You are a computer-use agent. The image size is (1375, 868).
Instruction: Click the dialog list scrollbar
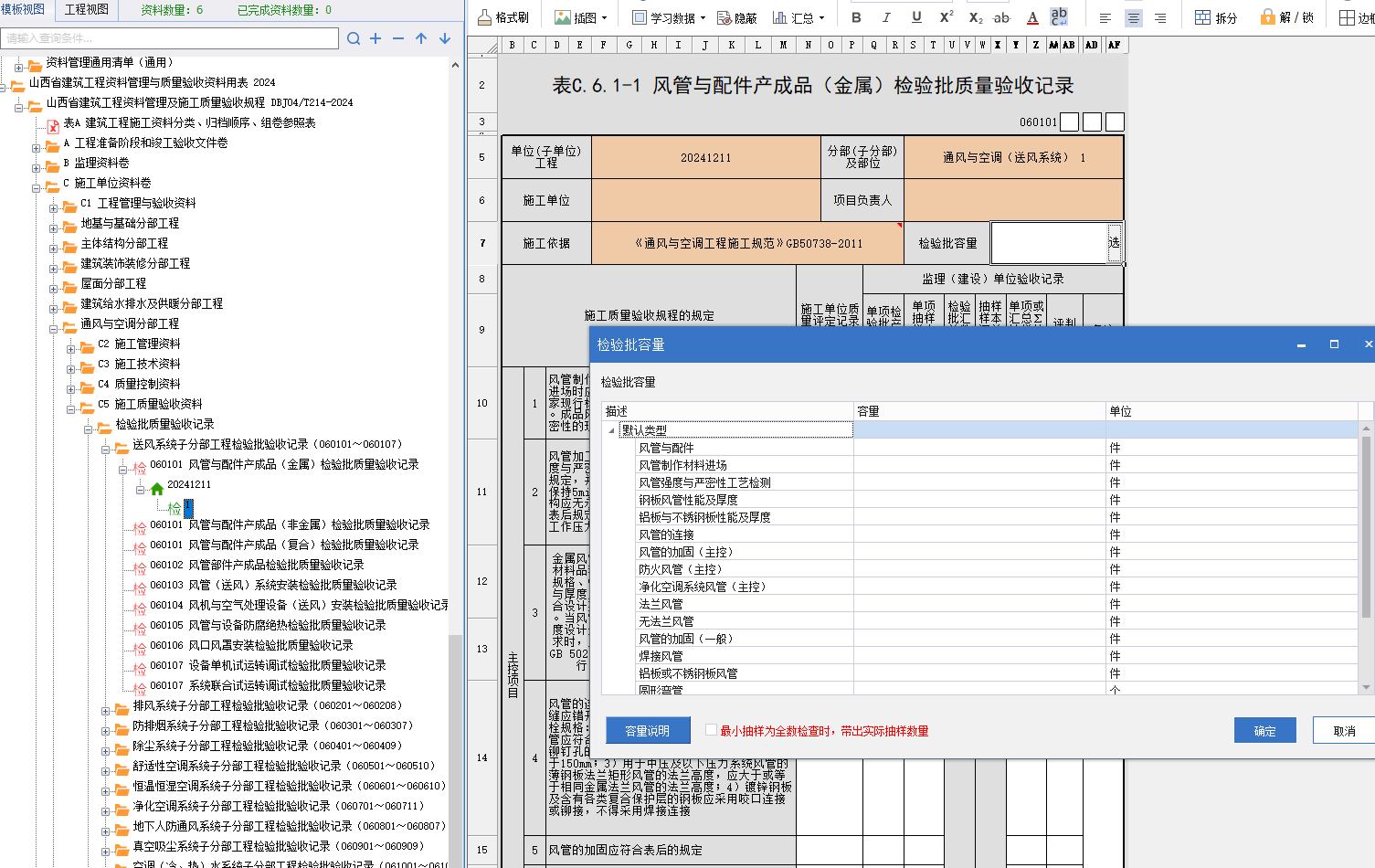point(1367,528)
